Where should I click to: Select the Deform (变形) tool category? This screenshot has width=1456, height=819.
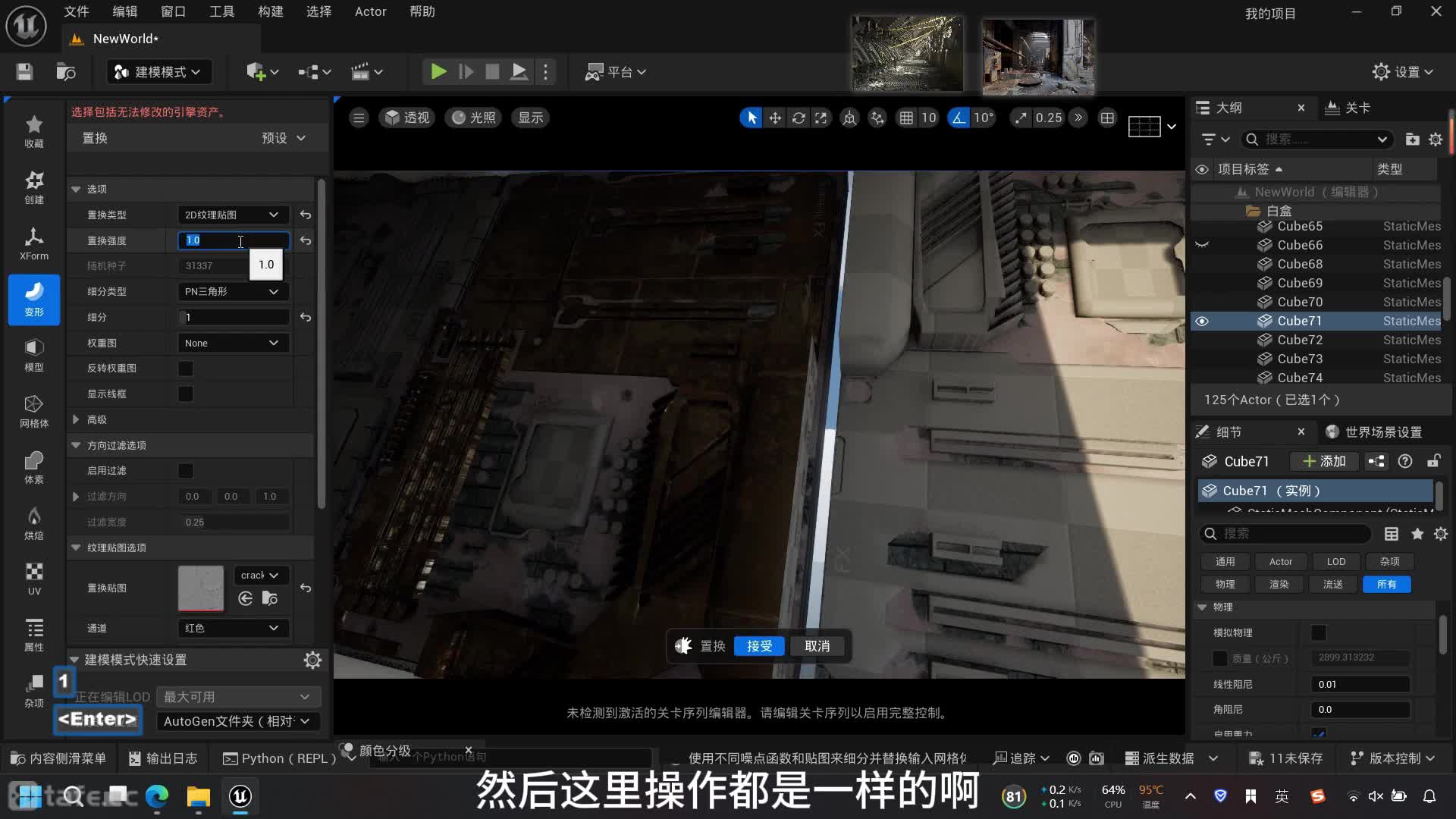pyautogui.click(x=34, y=300)
